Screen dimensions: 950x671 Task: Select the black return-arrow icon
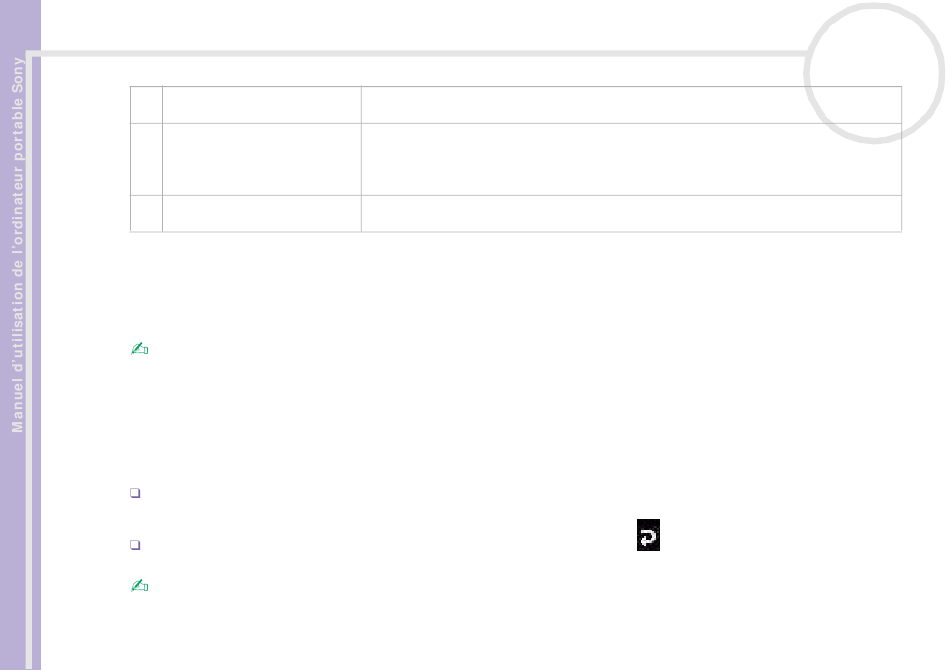point(648,535)
